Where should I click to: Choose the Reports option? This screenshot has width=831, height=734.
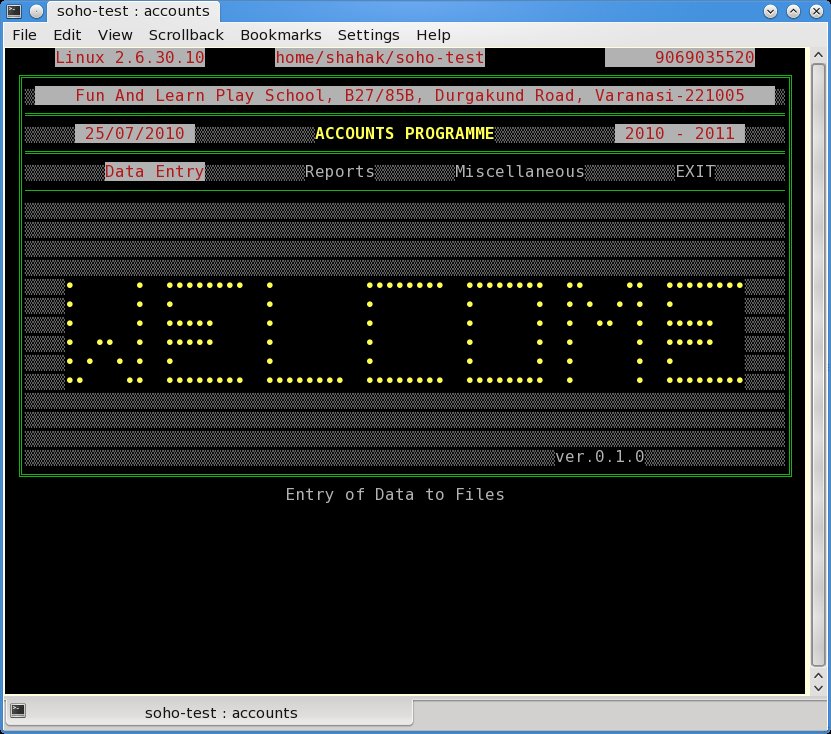click(340, 171)
